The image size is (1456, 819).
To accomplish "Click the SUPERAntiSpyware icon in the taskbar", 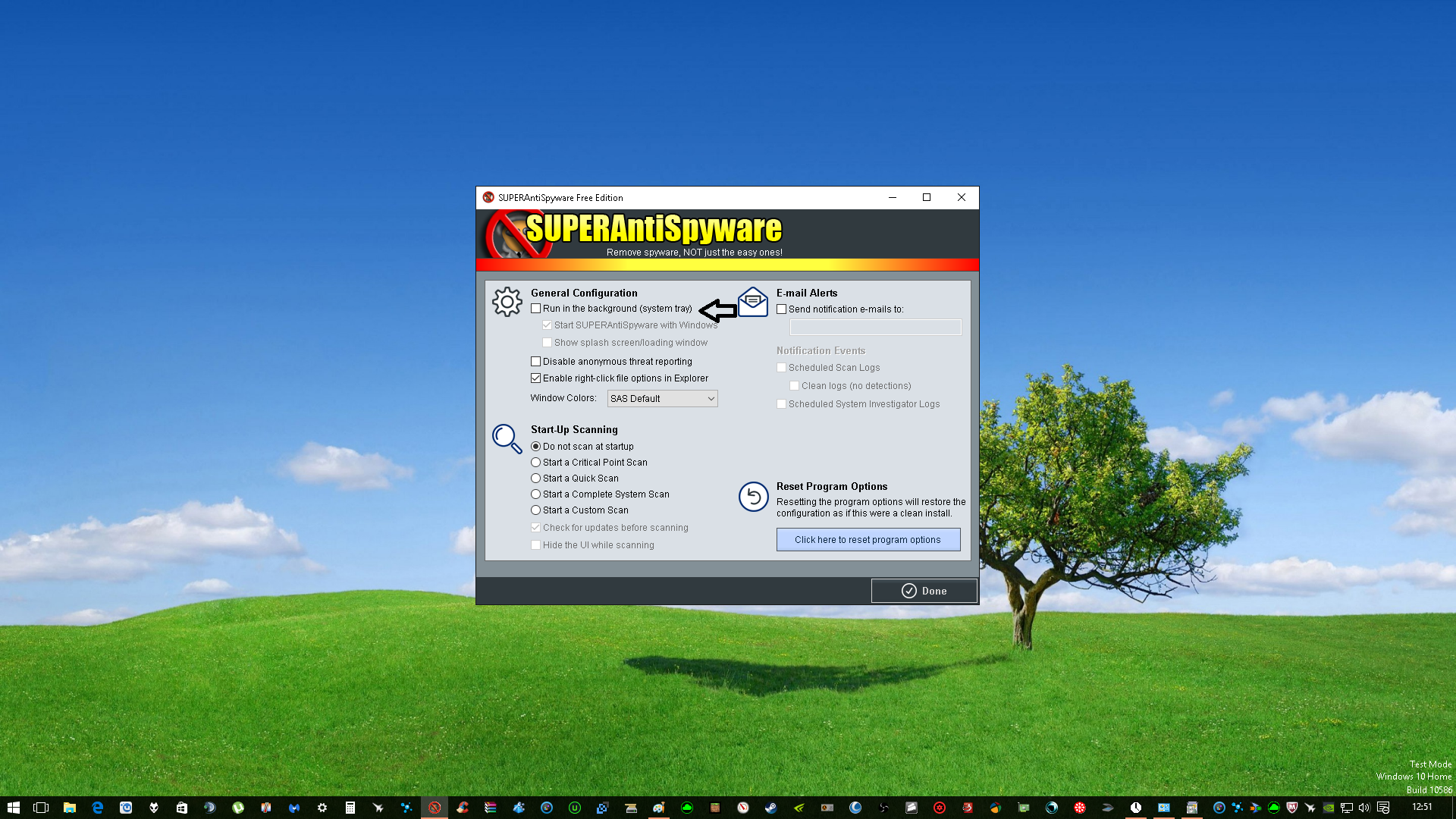I will click(435, 808).
